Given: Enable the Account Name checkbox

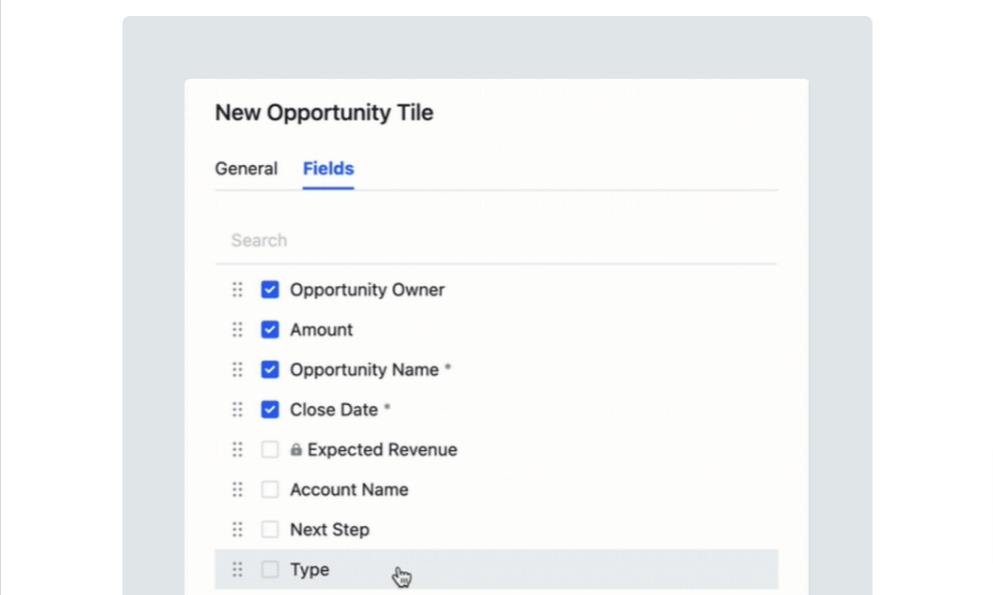Looking at the screenshot, I should [x=270, y=489].
